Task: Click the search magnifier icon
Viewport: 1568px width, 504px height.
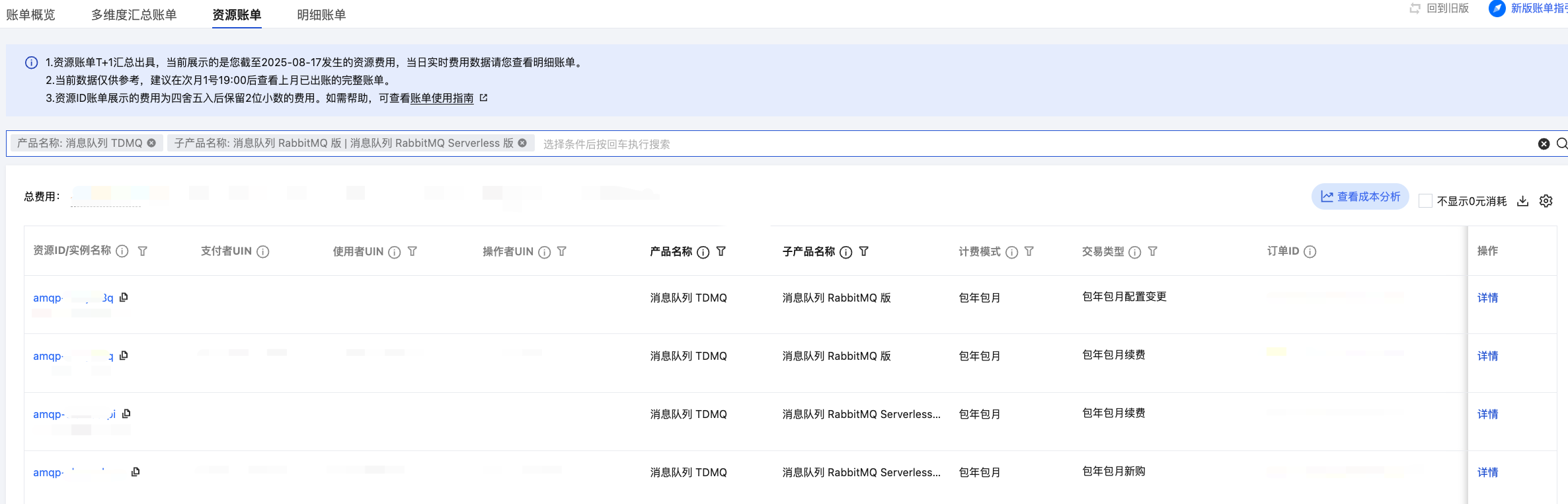Action: pyautogui.click(x=1561, y=144)
